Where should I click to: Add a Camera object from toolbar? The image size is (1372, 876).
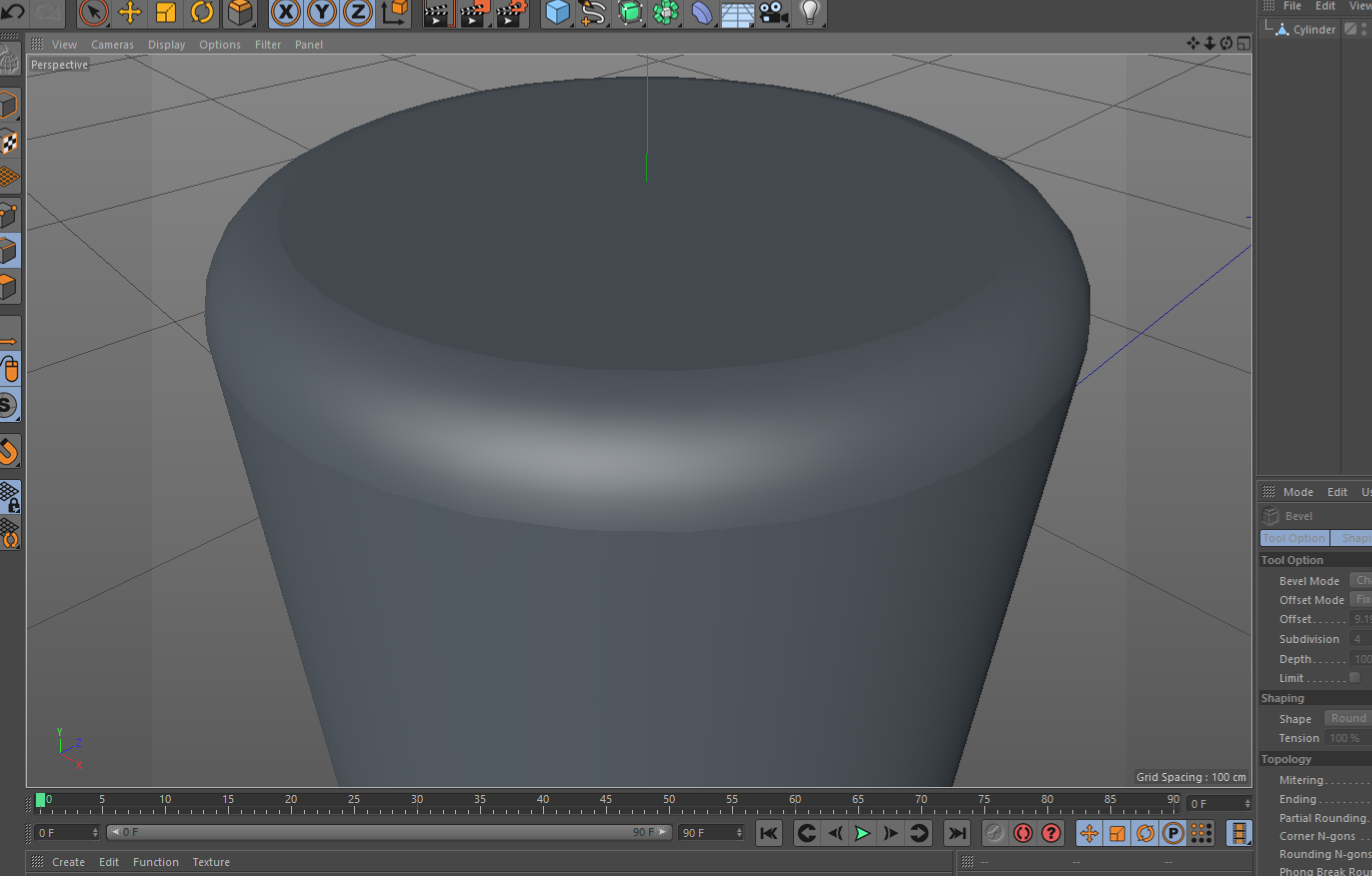pyautogui.click(x=773, y=12)
